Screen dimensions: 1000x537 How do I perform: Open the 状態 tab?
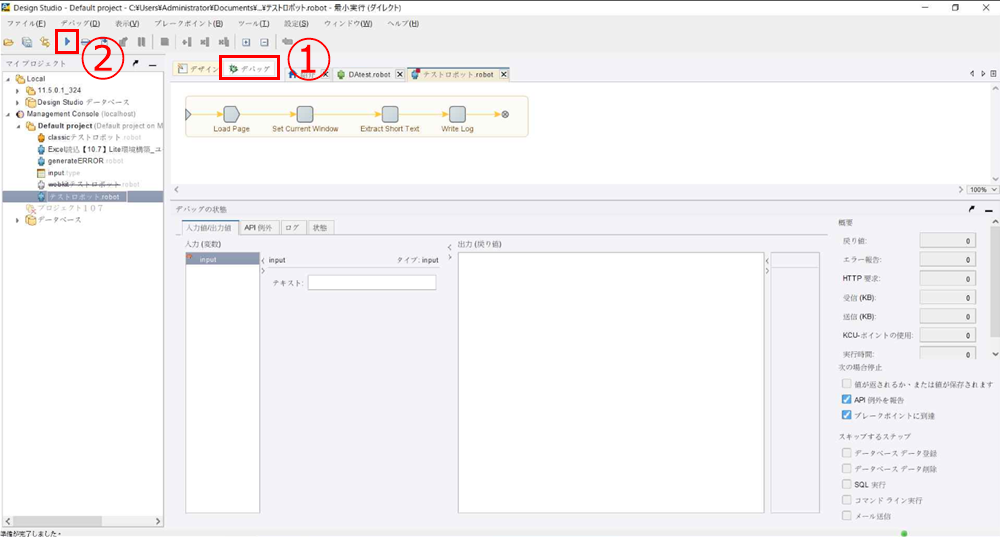point(320,228)
